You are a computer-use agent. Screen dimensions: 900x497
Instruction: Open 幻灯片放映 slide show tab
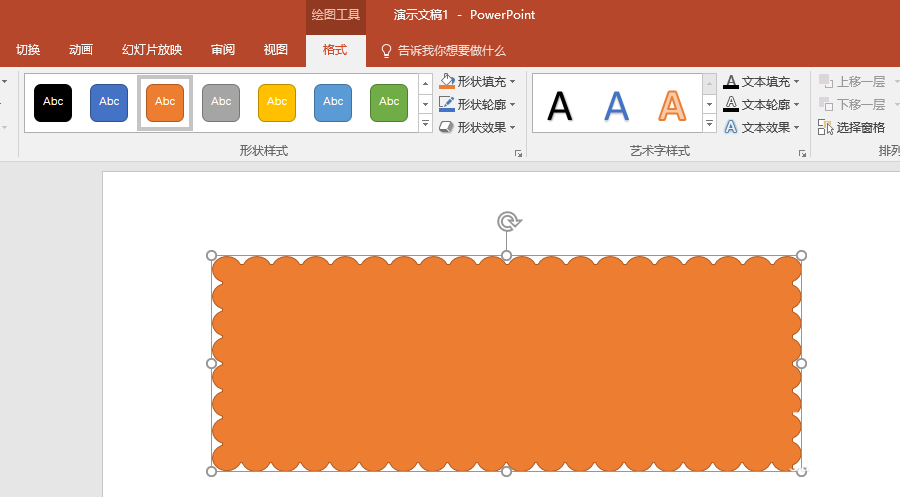click(x=152, y=51)
